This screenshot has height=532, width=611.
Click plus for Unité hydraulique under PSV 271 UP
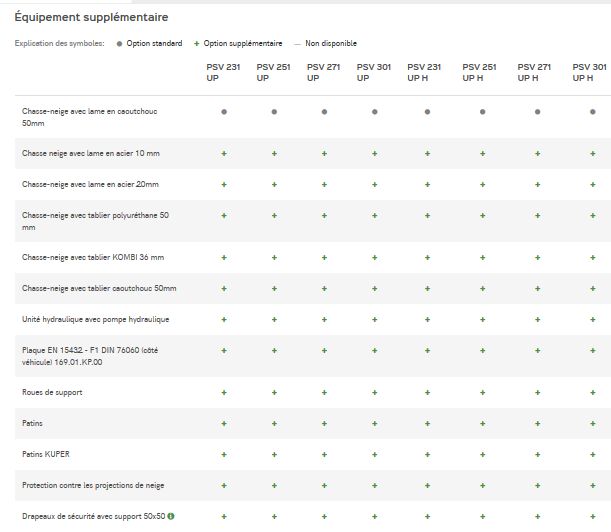pyautogui.click(x=324, y=320)
